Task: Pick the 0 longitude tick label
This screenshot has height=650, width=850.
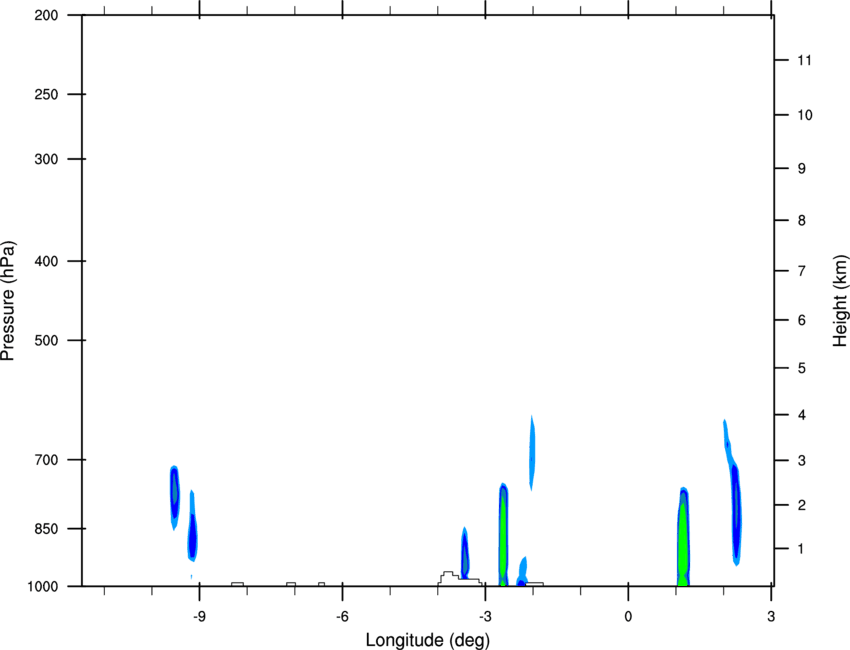Action: tap(628, 616)
